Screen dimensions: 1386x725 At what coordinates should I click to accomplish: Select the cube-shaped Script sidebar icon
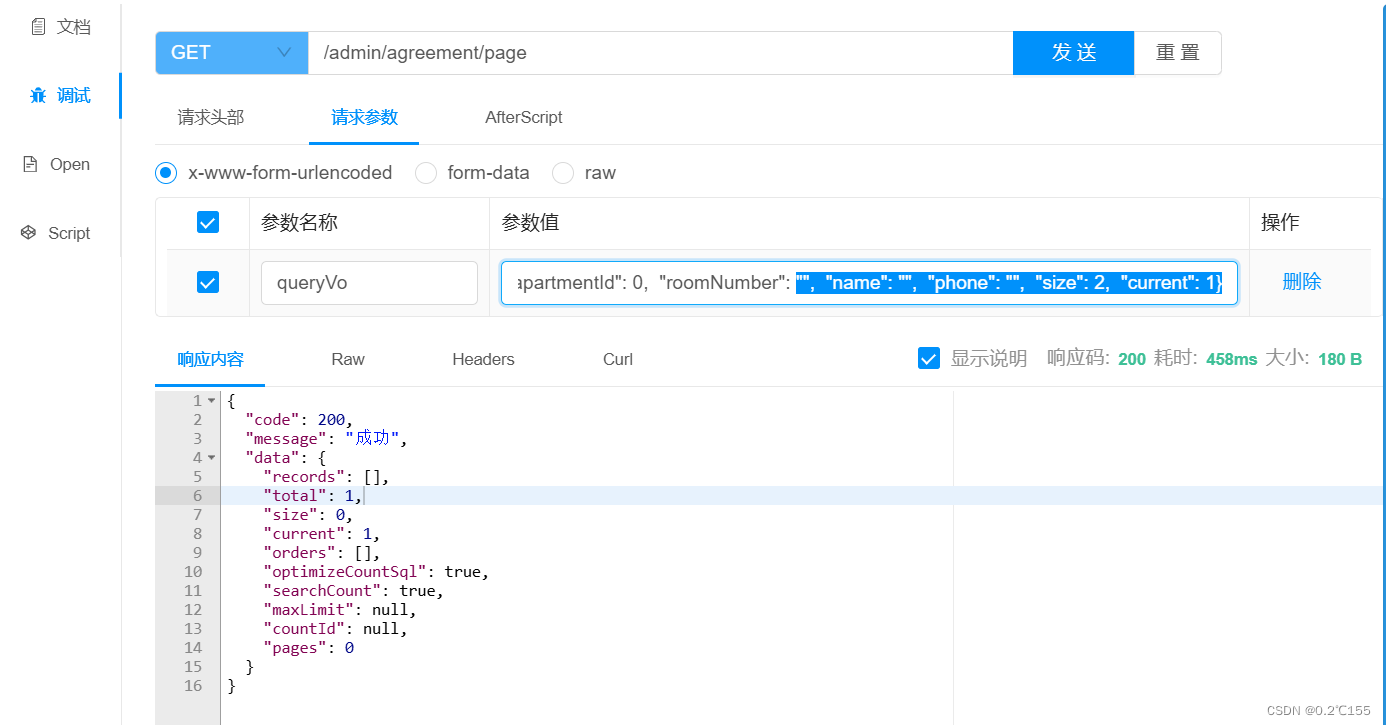pyautogui.click(x=30, y=232)
